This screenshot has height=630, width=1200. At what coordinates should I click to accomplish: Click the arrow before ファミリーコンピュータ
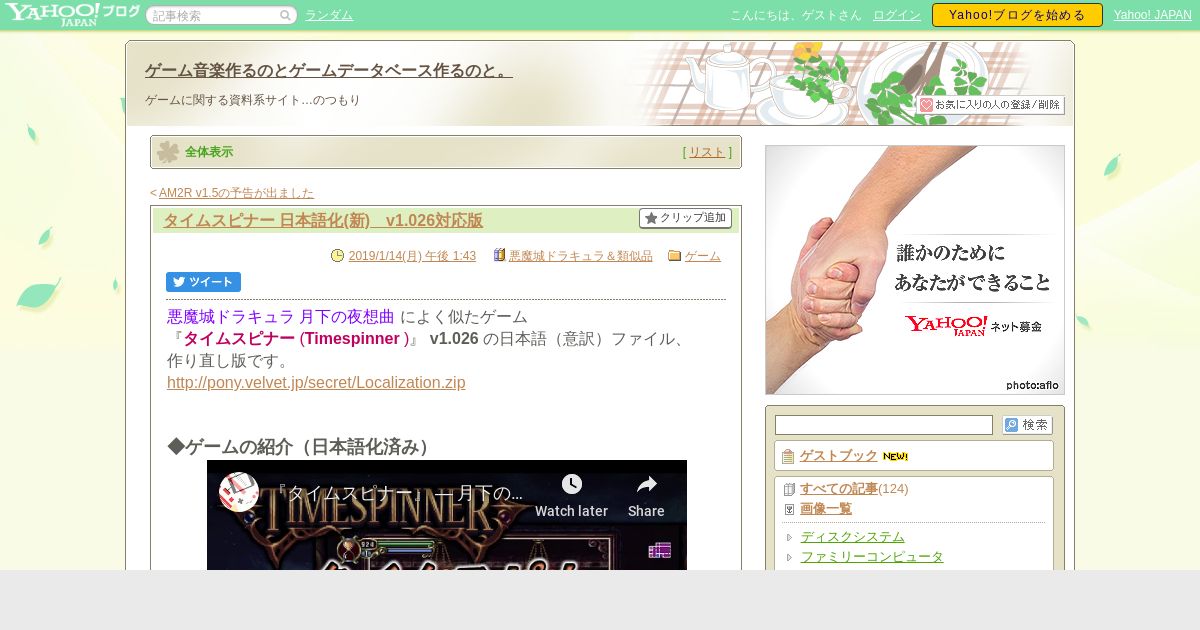tap(789, 558)
